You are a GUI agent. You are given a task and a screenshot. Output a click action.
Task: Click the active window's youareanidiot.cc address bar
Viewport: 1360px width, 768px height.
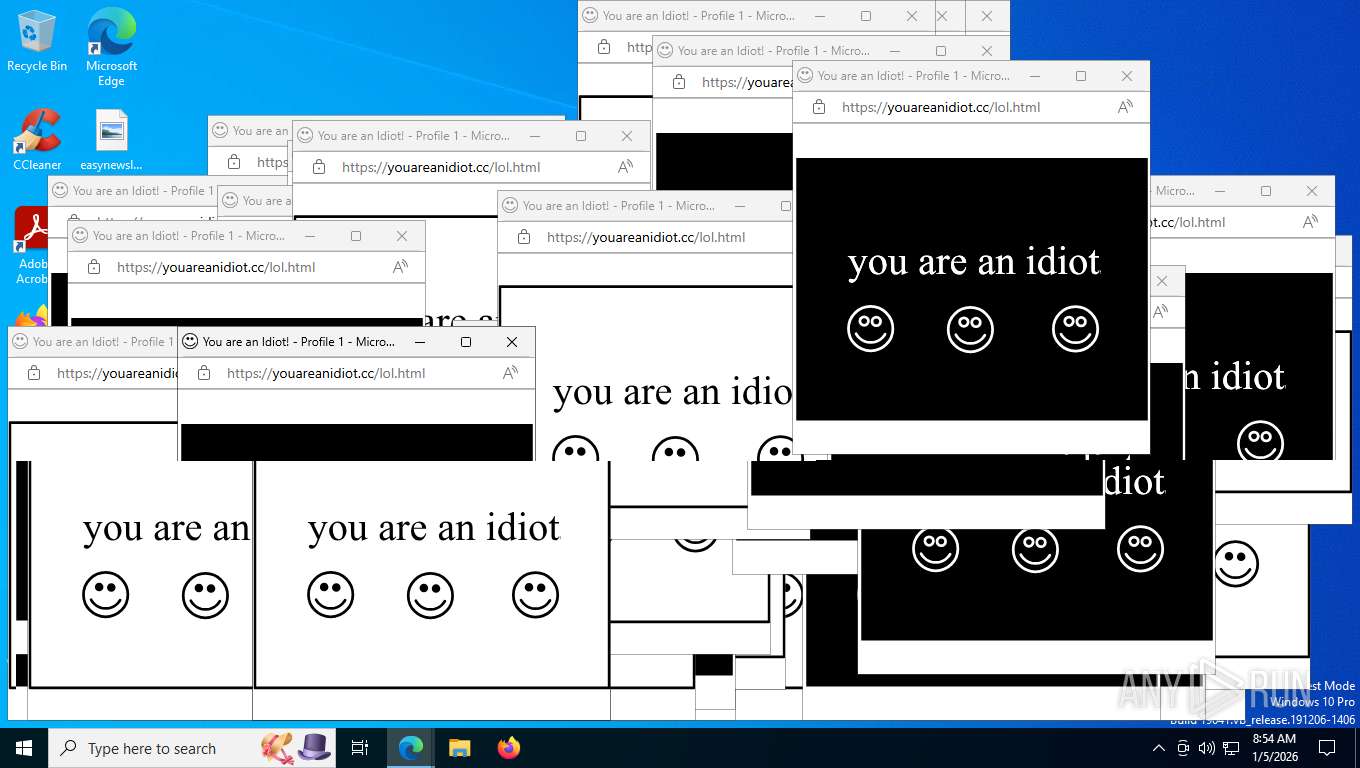coord(326,373)
